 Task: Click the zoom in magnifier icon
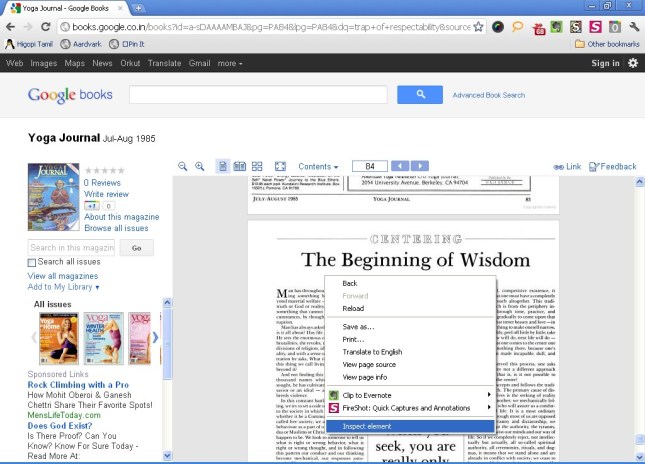[200, 166]
